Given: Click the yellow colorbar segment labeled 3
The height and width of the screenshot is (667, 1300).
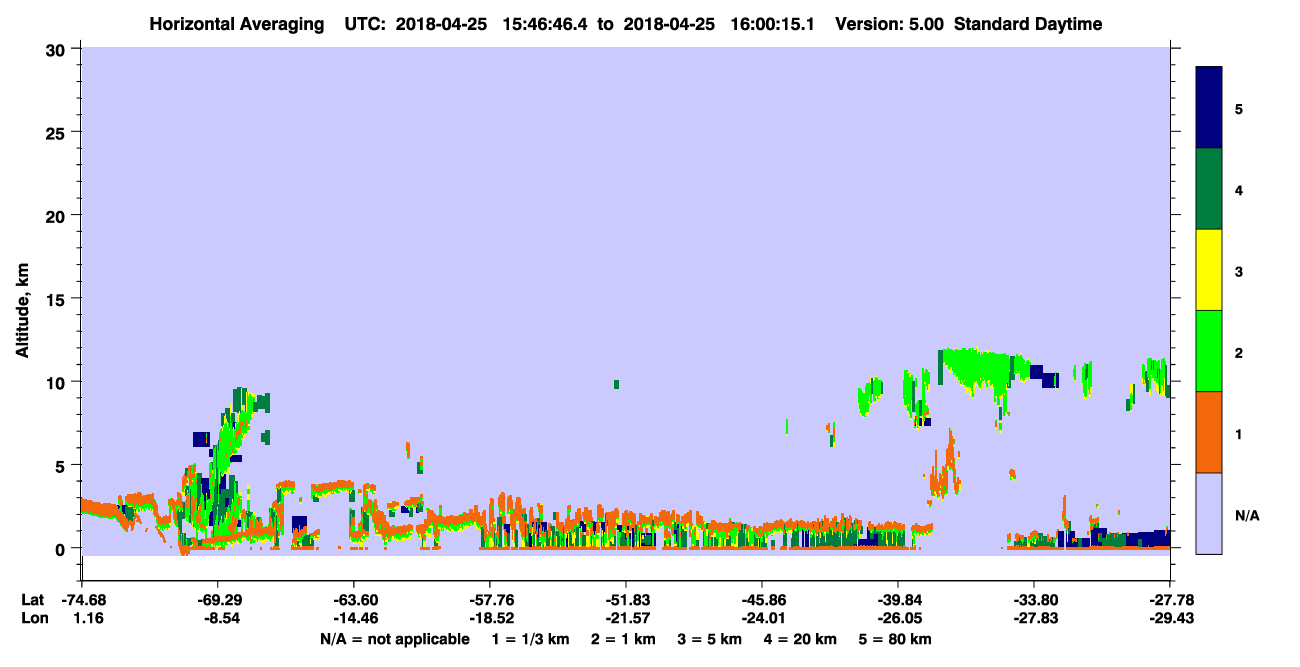Looking at the screenshot, I should [1209, 270].
